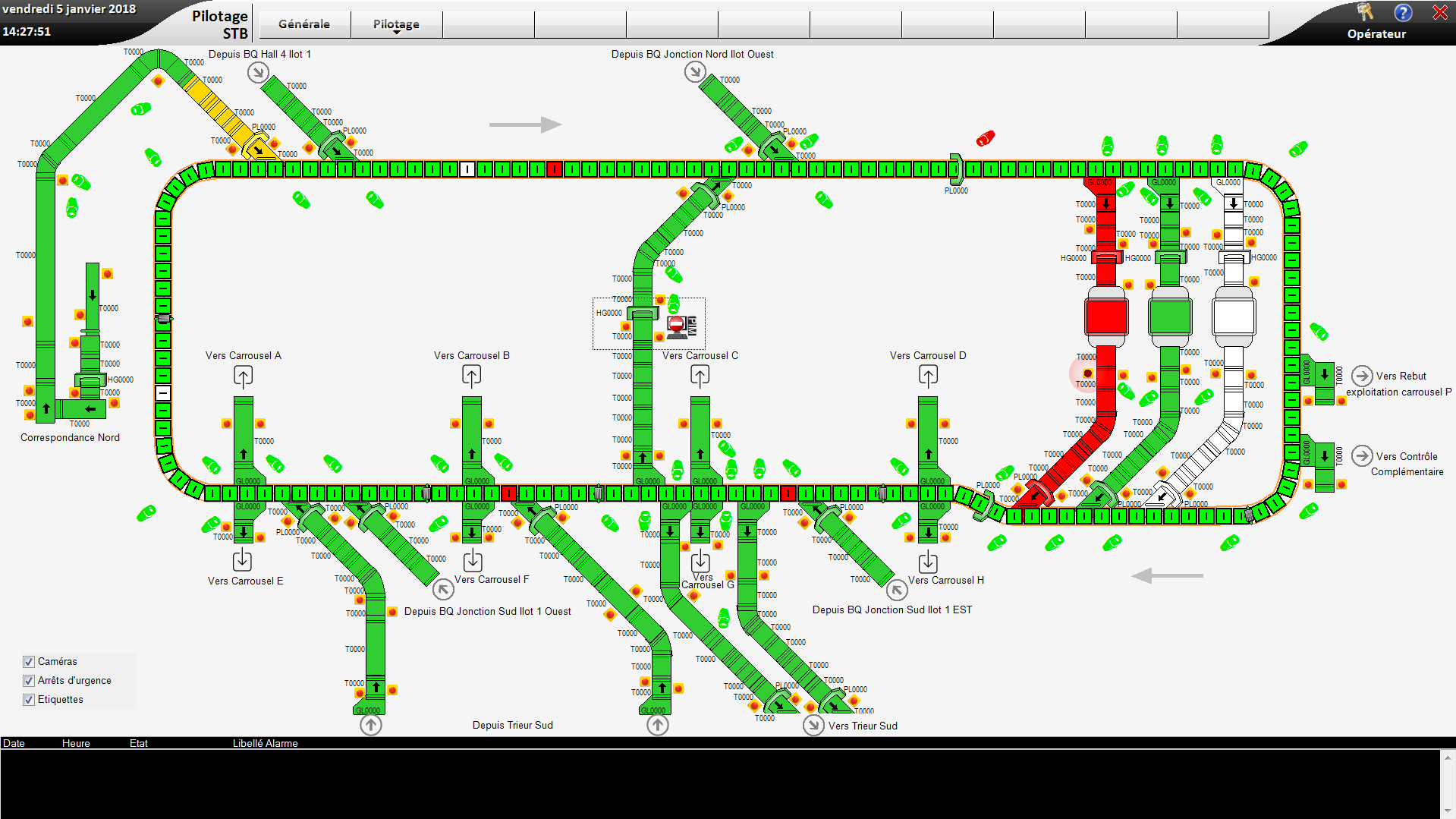Image resolution: width=1456 pixels, height=819 pixels.
Task: Click the Libellé Alarme column header
Action: (x=265, y=743)
